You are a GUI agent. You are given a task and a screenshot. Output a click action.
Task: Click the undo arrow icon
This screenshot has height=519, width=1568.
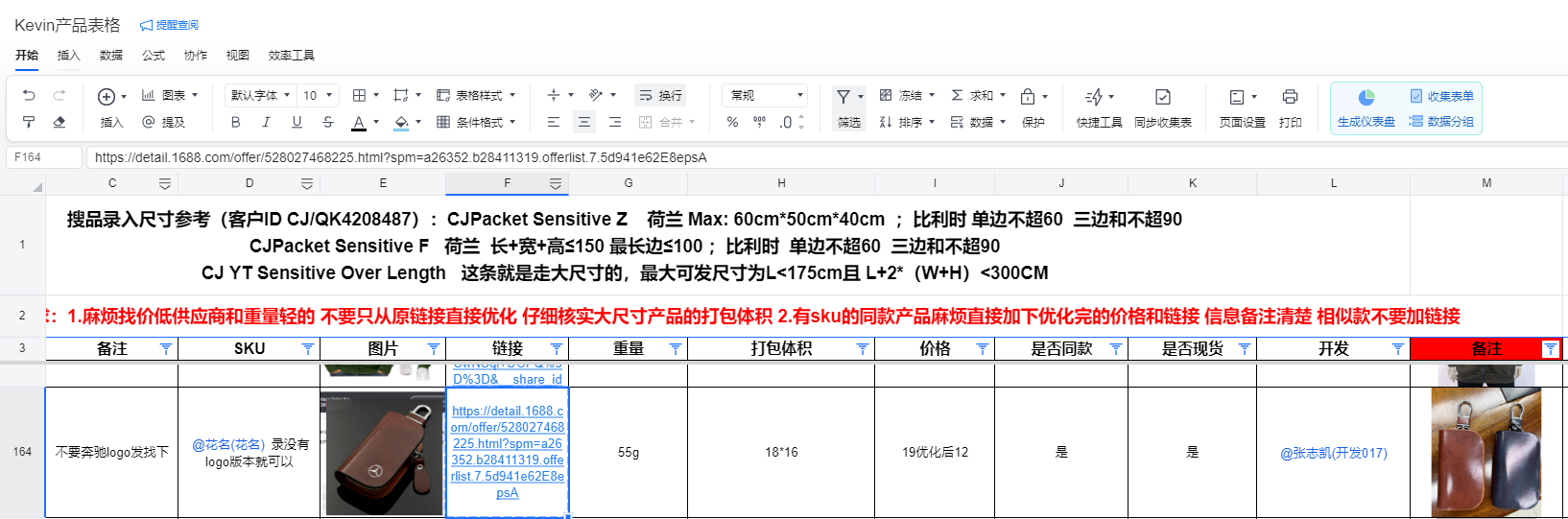click(x=29, y=95)
